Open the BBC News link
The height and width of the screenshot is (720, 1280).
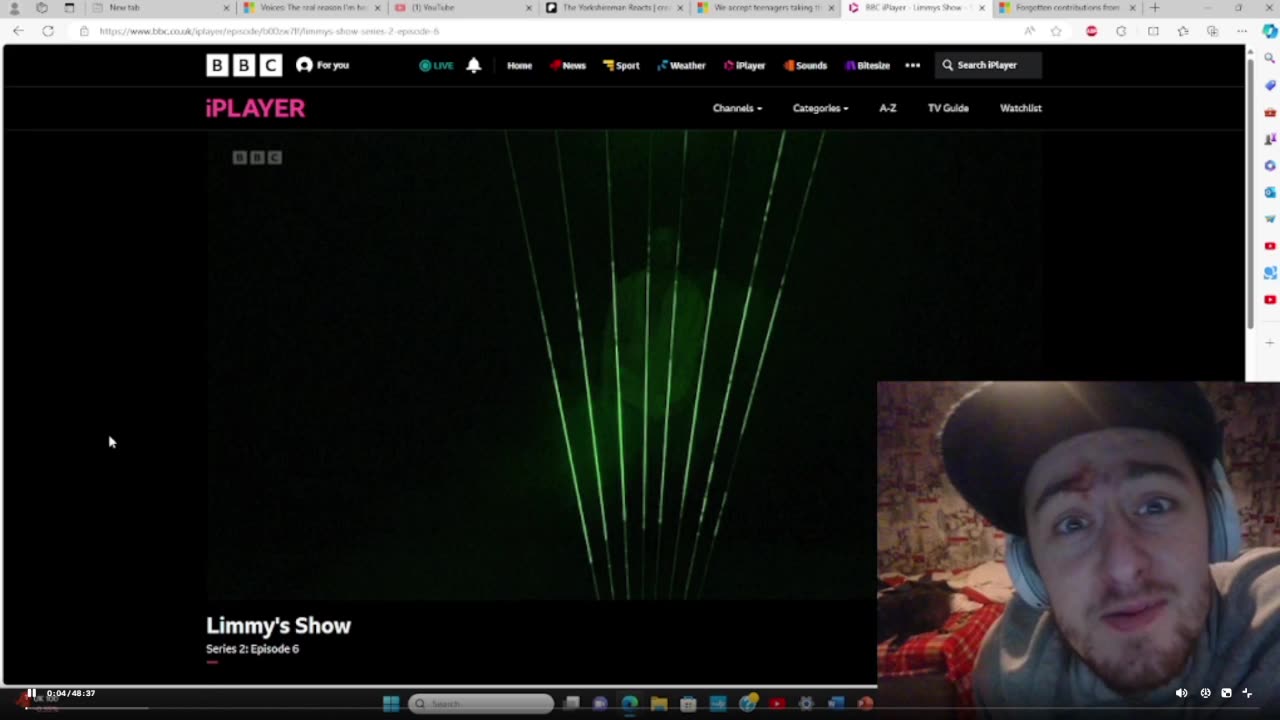[567, 65]
